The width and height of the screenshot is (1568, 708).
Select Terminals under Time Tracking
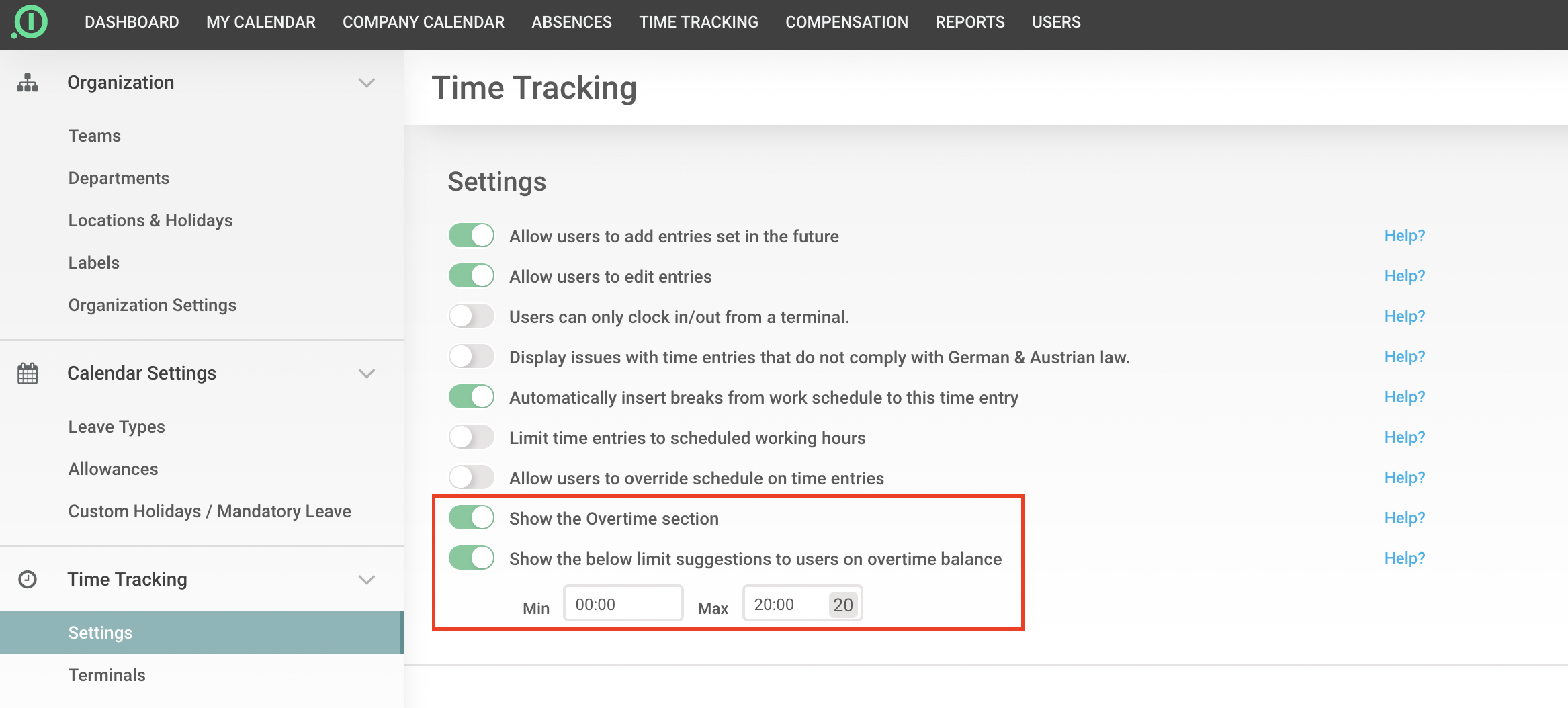pyautogui.click(x=107, y=675)
